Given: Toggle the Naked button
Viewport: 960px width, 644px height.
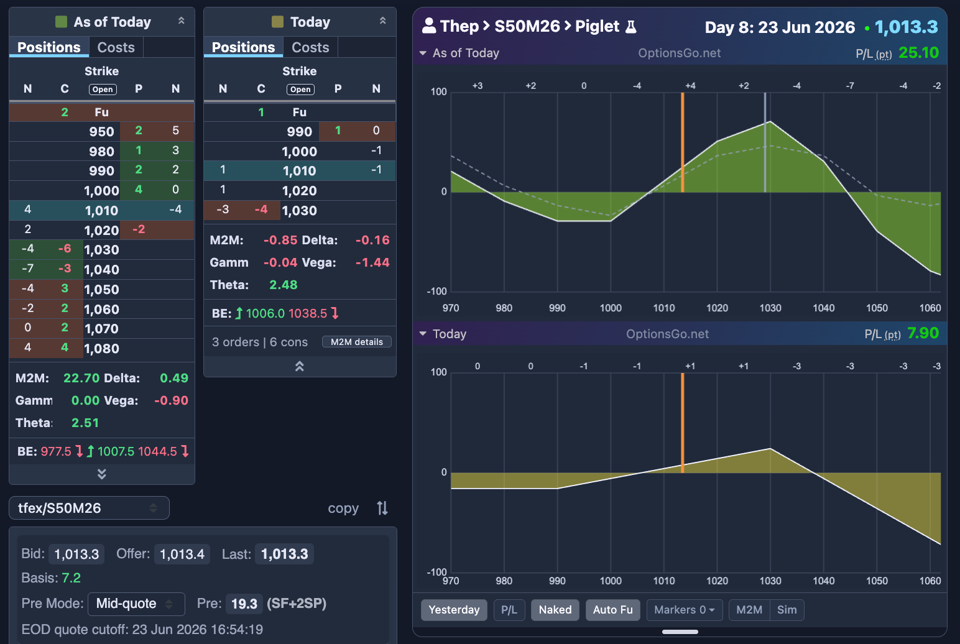Looking at the screenshot, I should click(x=555, y=610).
